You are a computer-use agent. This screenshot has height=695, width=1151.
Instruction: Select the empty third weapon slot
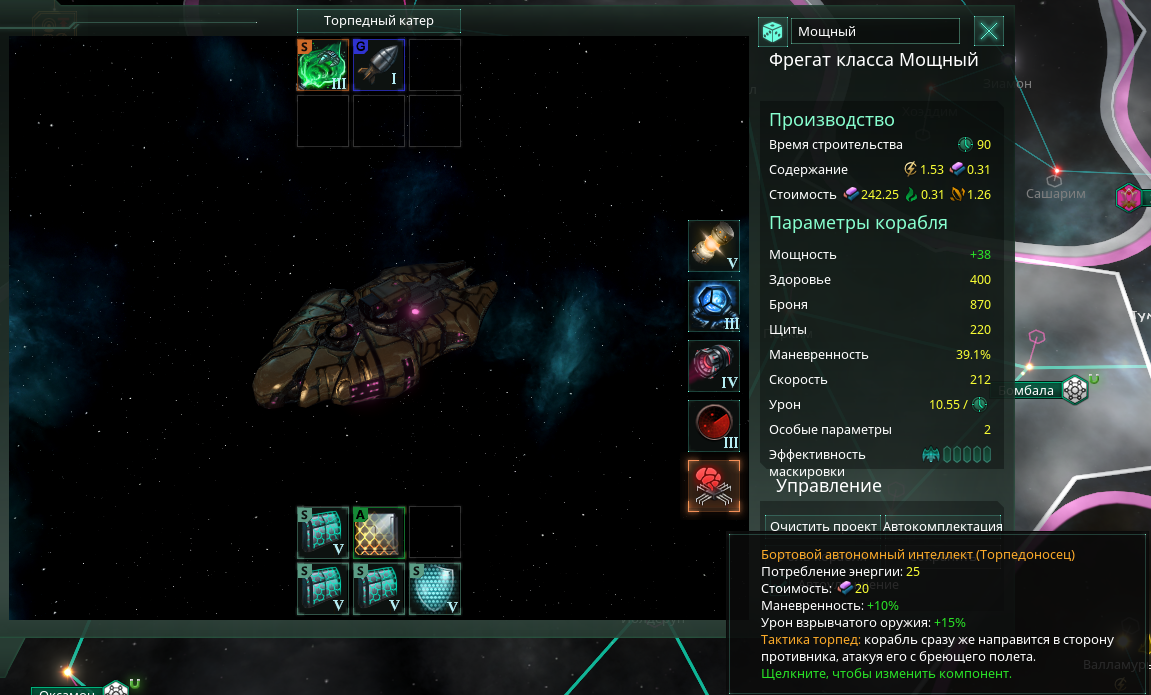coord(435,65)
